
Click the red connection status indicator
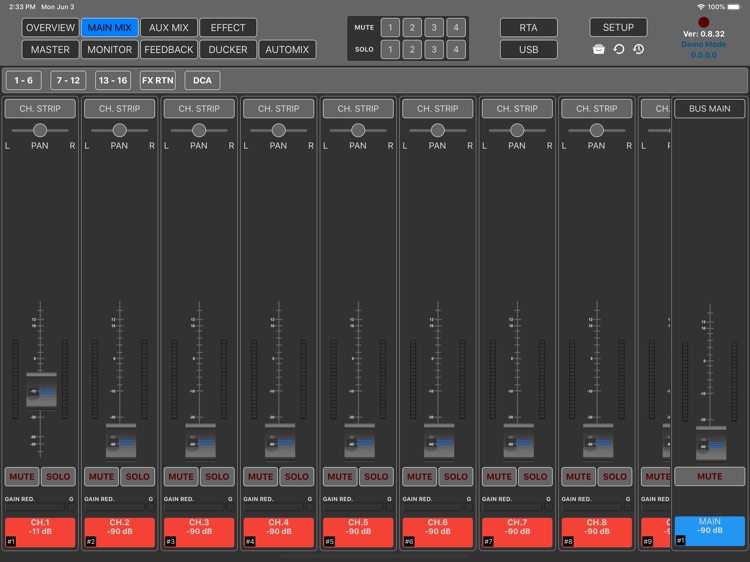pyautogui.click(x=704, y=22)
